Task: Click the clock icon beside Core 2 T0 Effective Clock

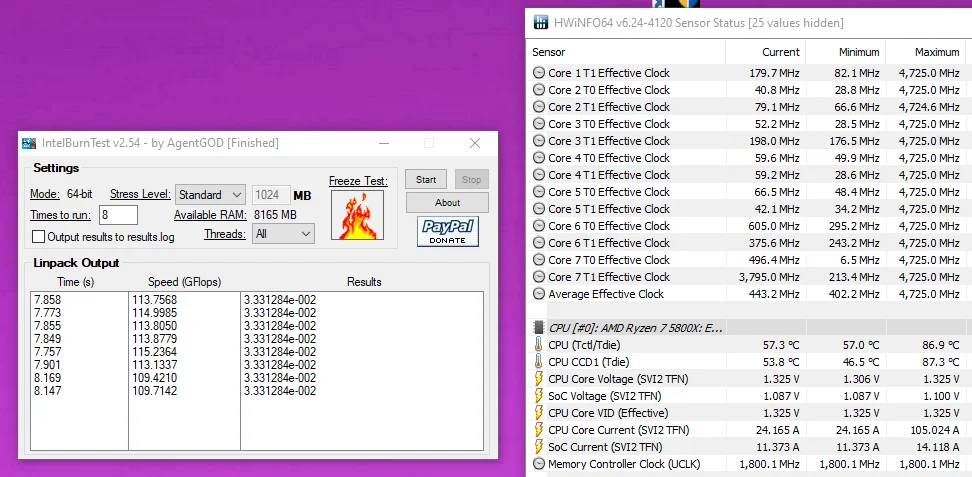Action: (x=539, y=90)
